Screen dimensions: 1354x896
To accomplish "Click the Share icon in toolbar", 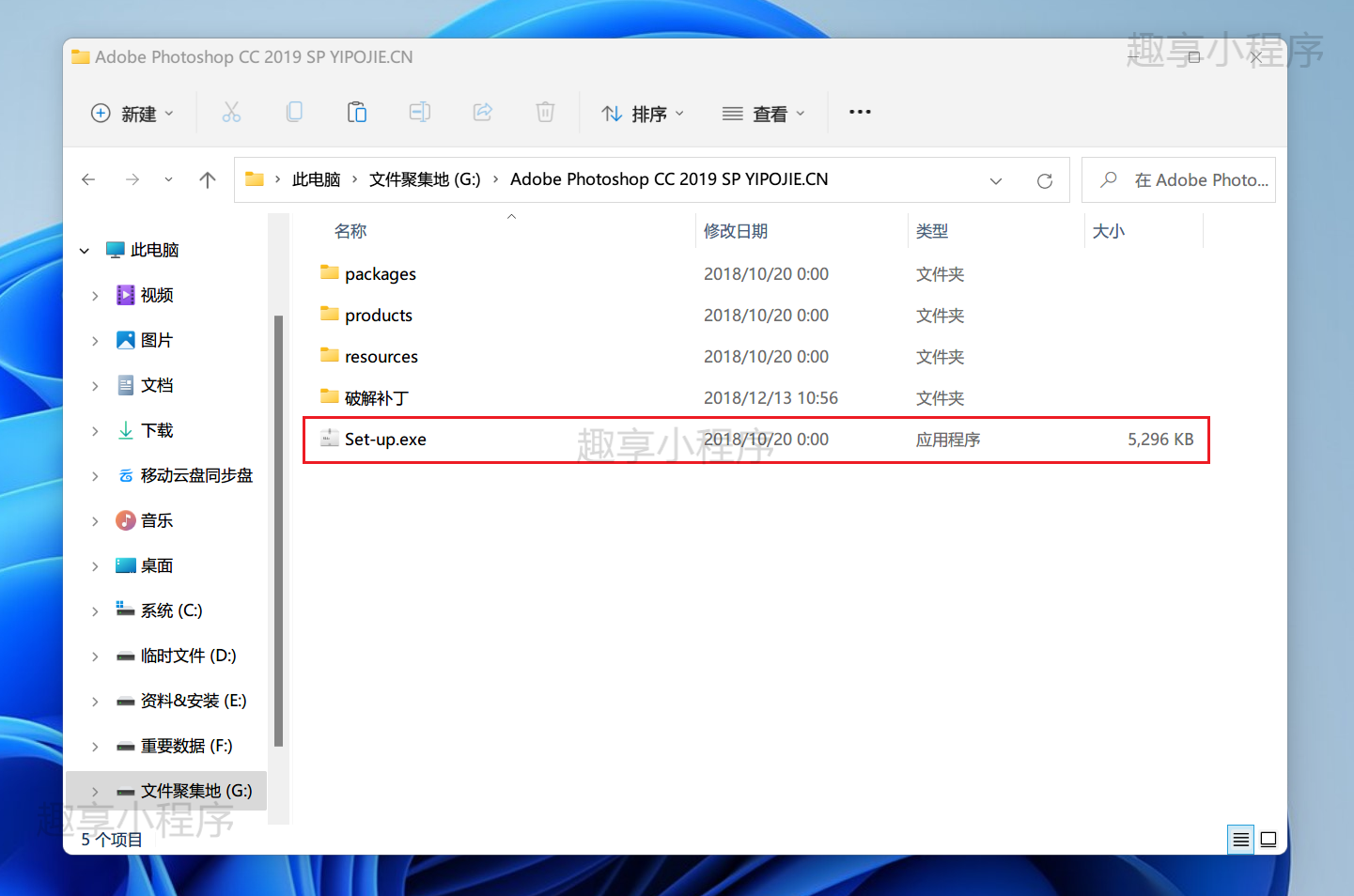I will click(483, 113).
